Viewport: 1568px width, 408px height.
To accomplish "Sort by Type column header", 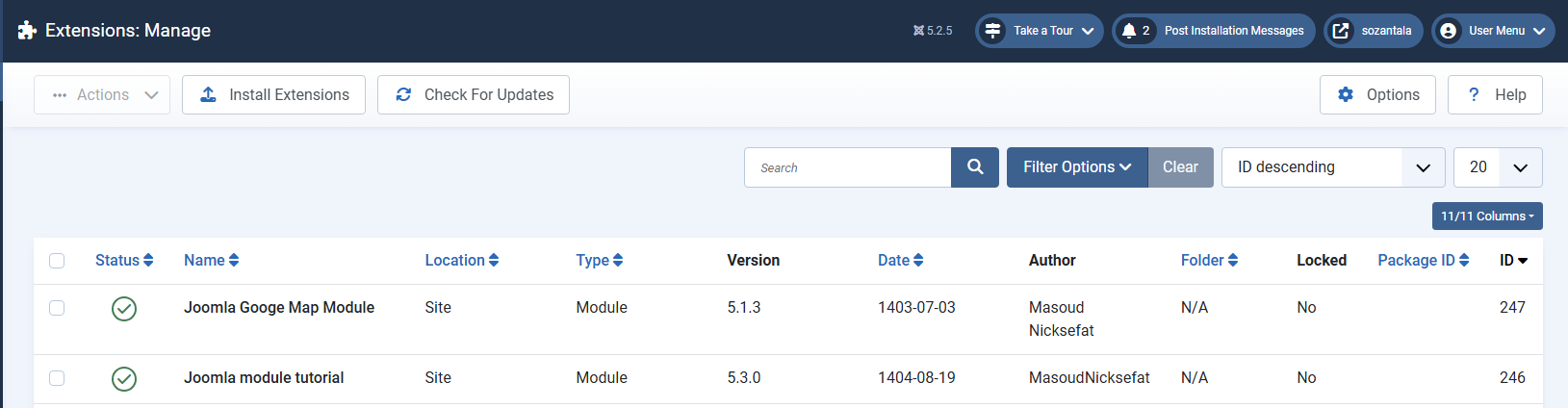I will (x=600, y=261).
